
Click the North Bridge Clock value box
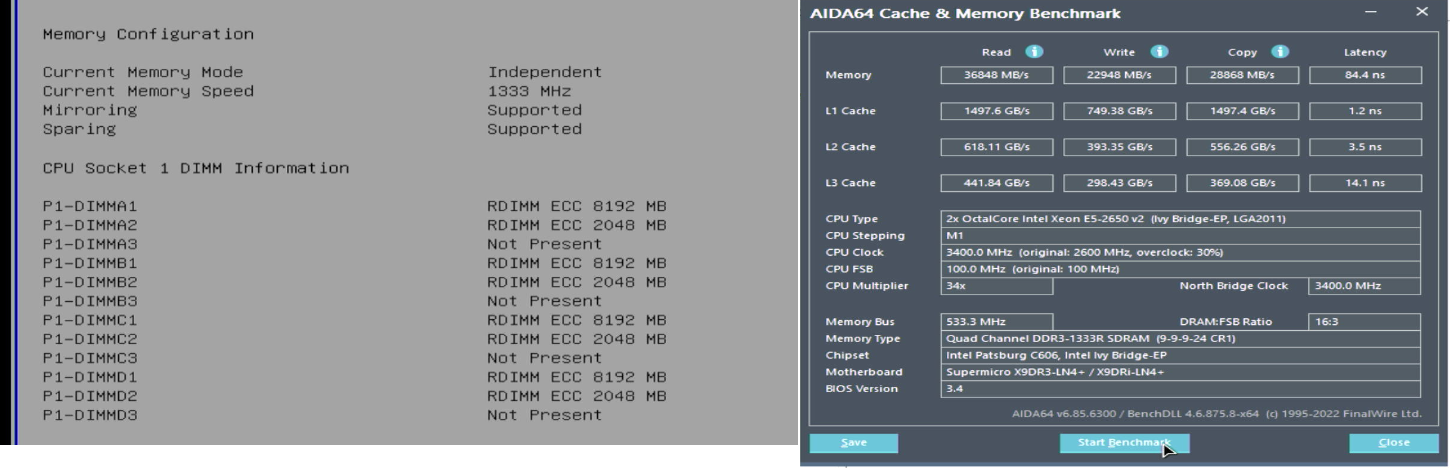click(x=1364, y=287)
